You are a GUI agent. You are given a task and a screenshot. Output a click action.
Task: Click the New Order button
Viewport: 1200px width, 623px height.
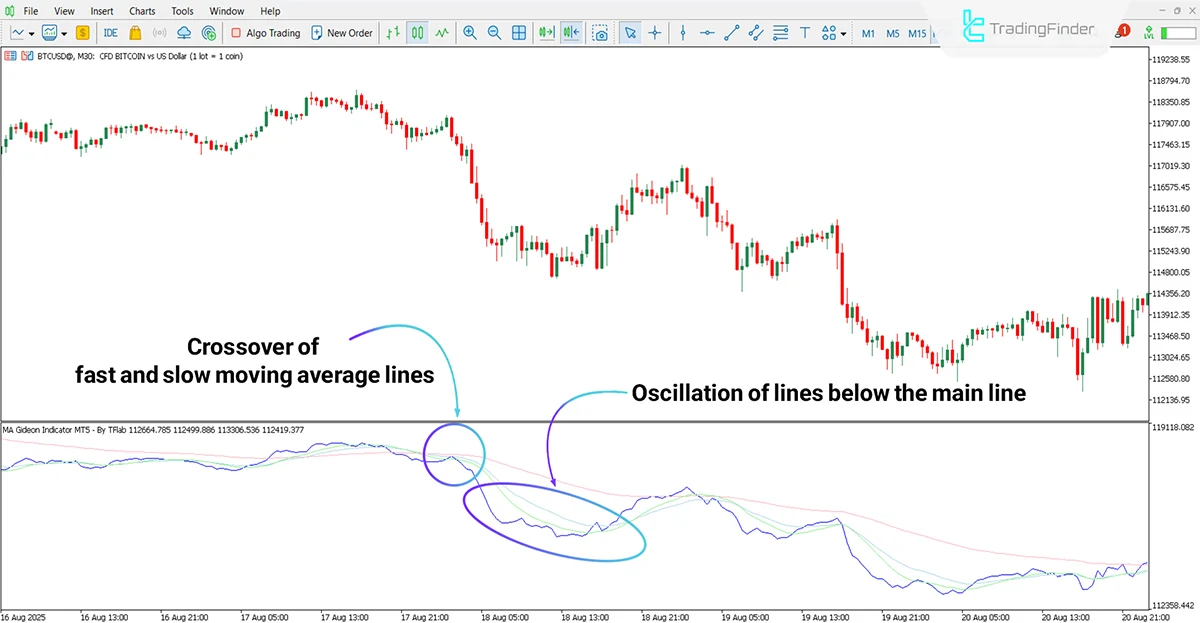coord(342,32)
